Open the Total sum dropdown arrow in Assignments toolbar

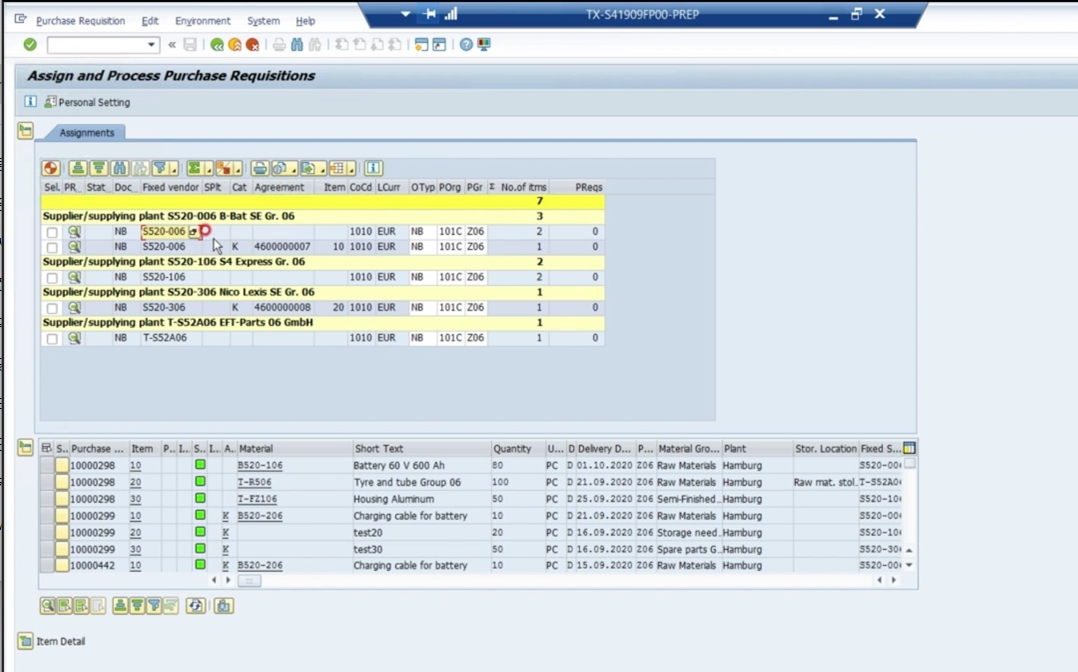click(208, 169)
